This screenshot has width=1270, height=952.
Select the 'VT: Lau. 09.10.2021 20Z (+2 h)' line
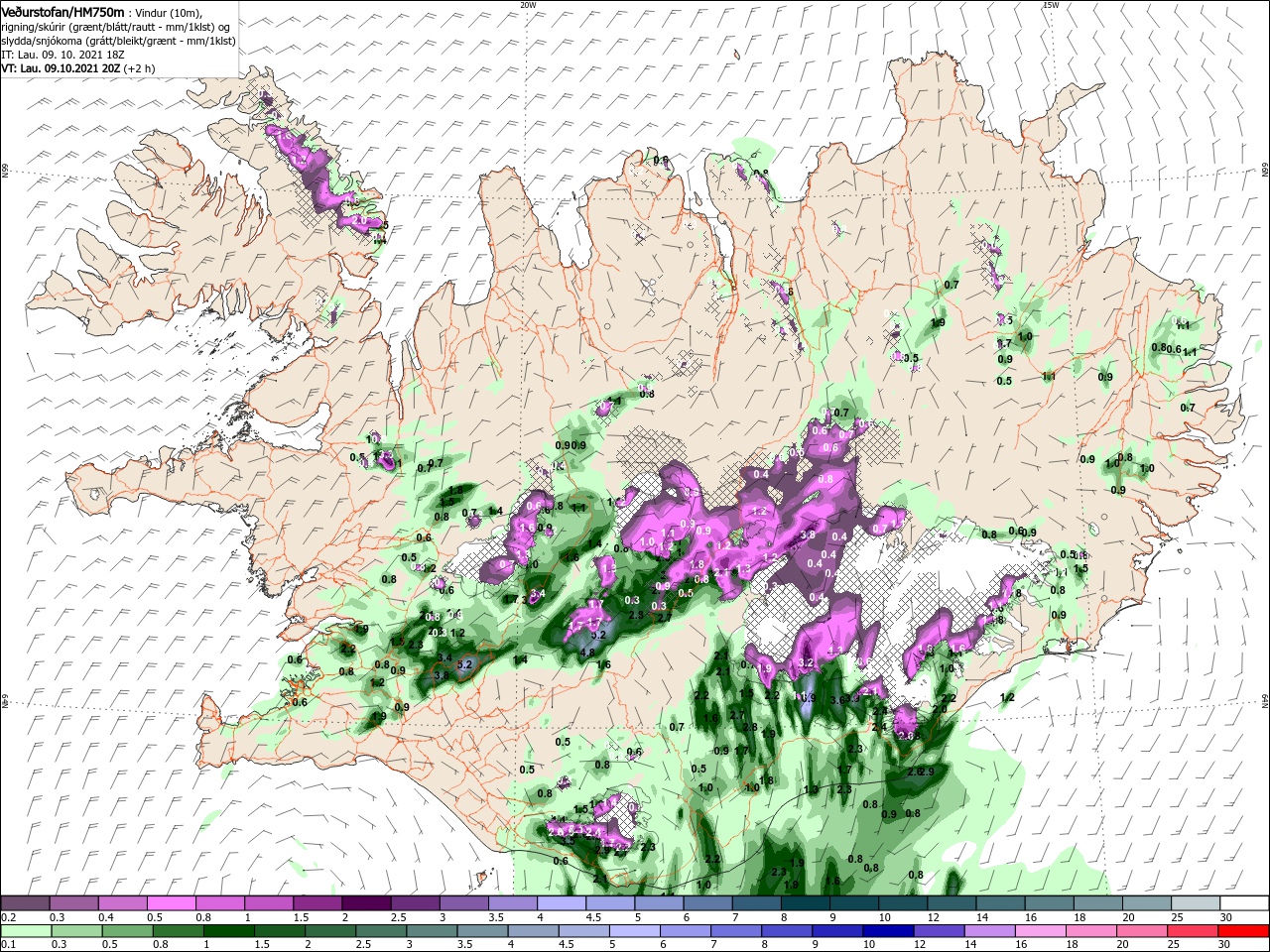tap(78, 68)
